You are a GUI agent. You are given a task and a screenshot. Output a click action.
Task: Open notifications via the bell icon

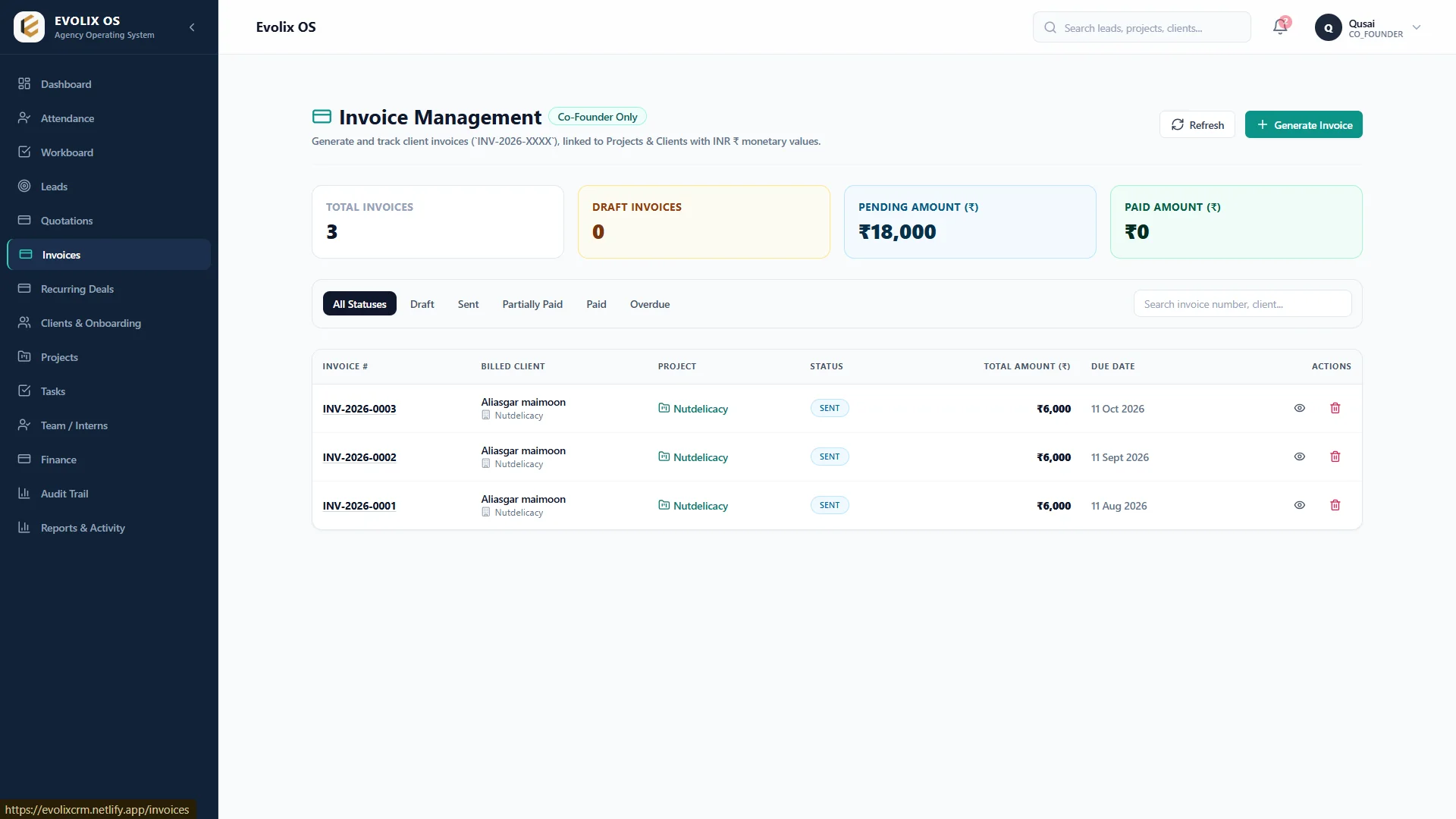[1280, 27]
